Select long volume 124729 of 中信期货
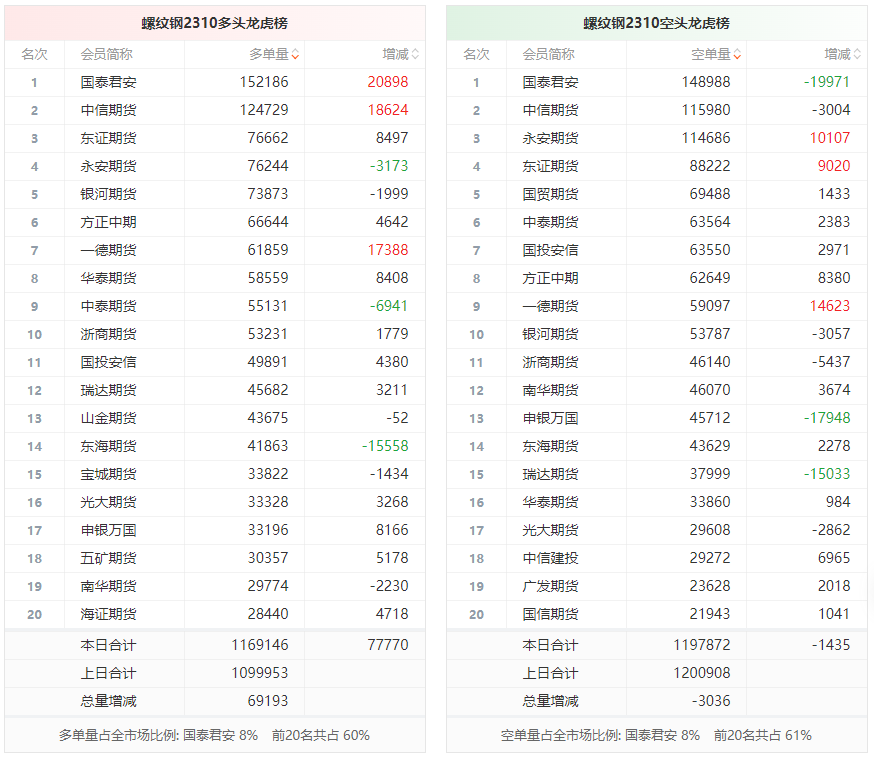 point(264,110)
